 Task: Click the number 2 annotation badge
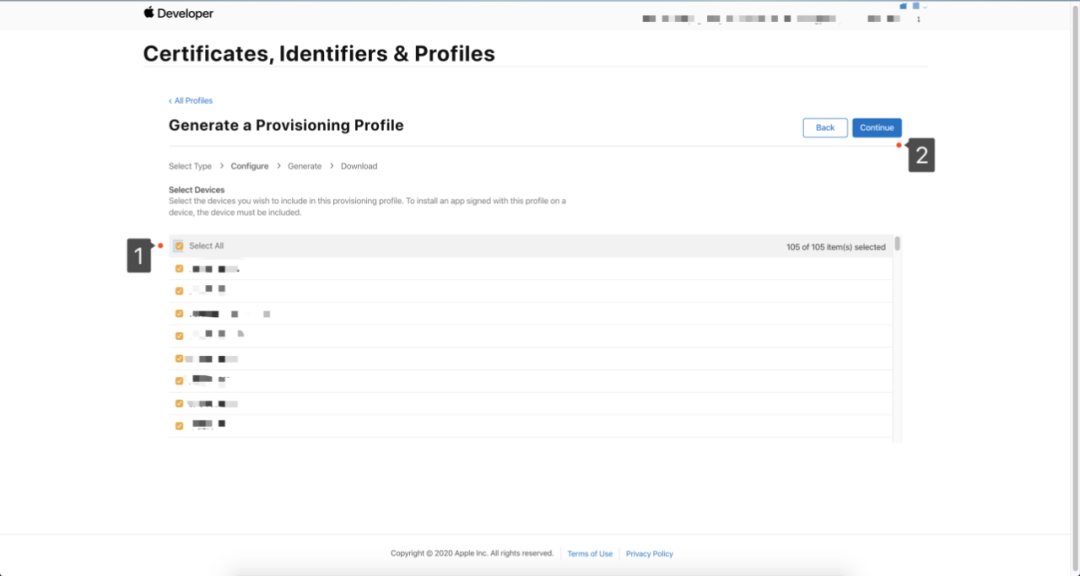[x=921, y=157]
